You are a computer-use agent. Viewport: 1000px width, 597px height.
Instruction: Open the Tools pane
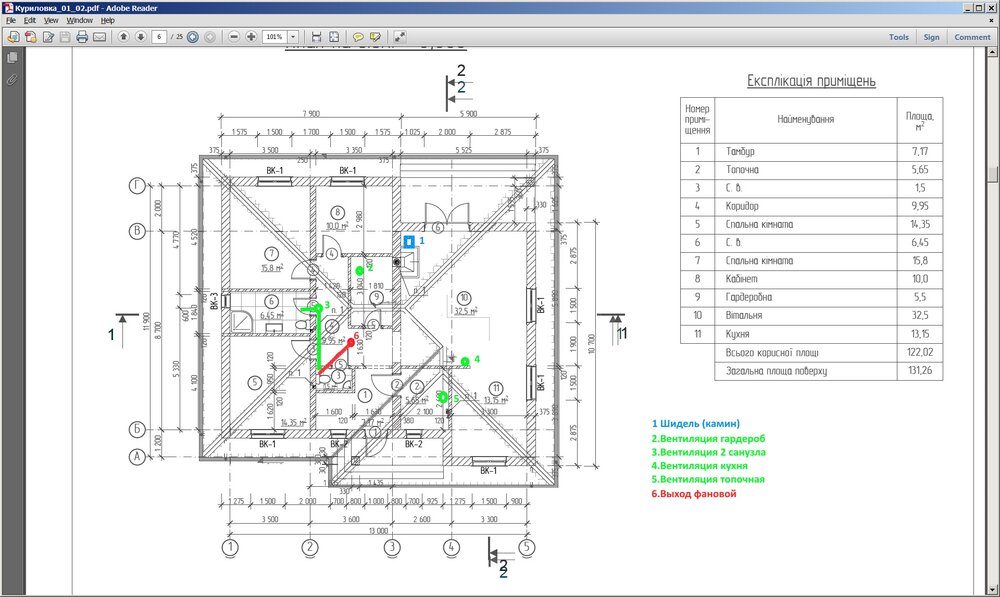click(898, 37)
